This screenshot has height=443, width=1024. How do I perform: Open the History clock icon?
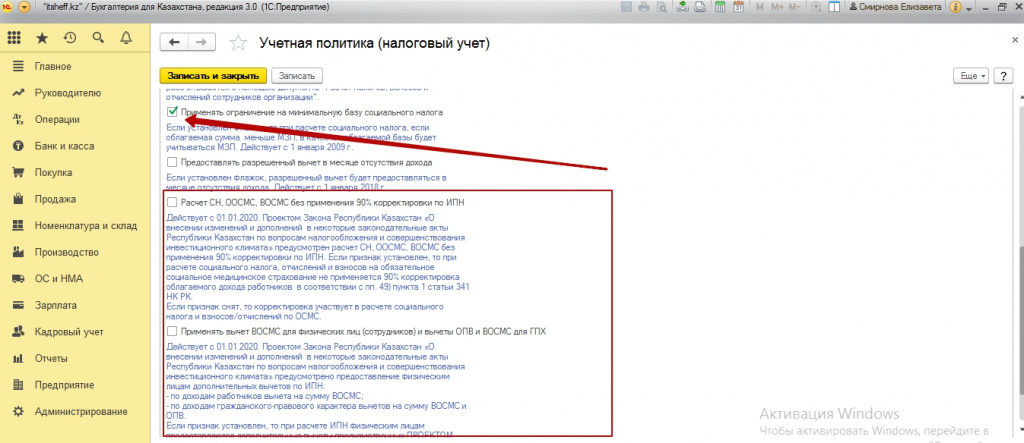pyautogui.click(x=70, y=38)
